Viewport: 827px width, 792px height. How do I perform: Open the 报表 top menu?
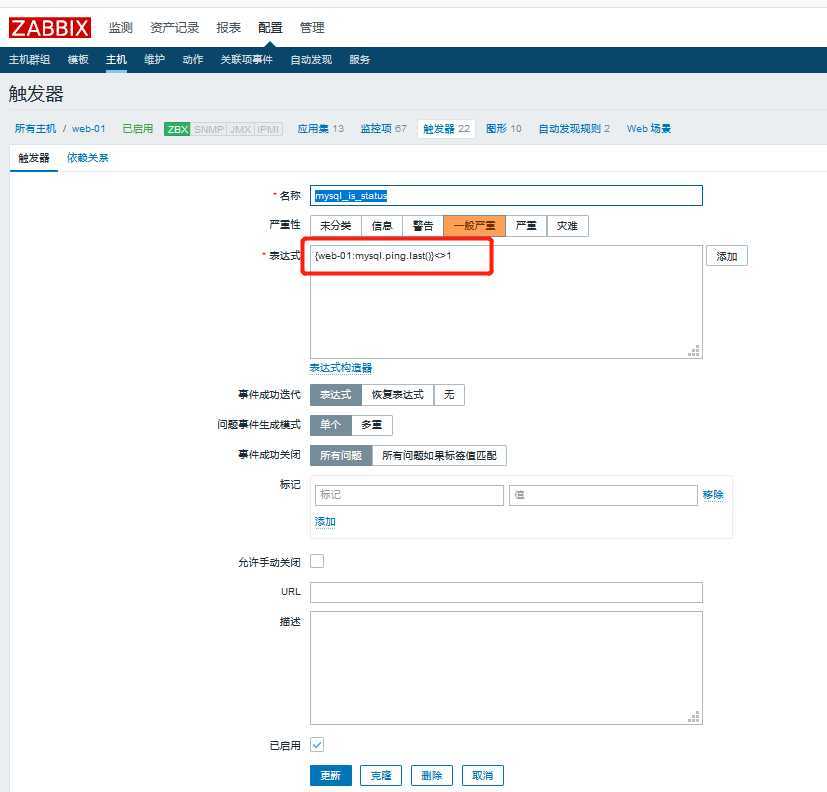click(x=228, y=27)
